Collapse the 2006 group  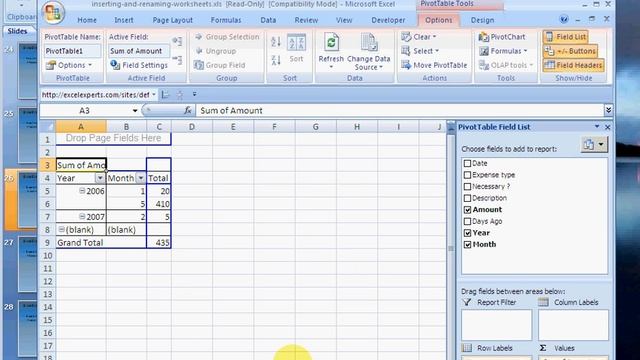pyautogui.click(x=82, y=191)
